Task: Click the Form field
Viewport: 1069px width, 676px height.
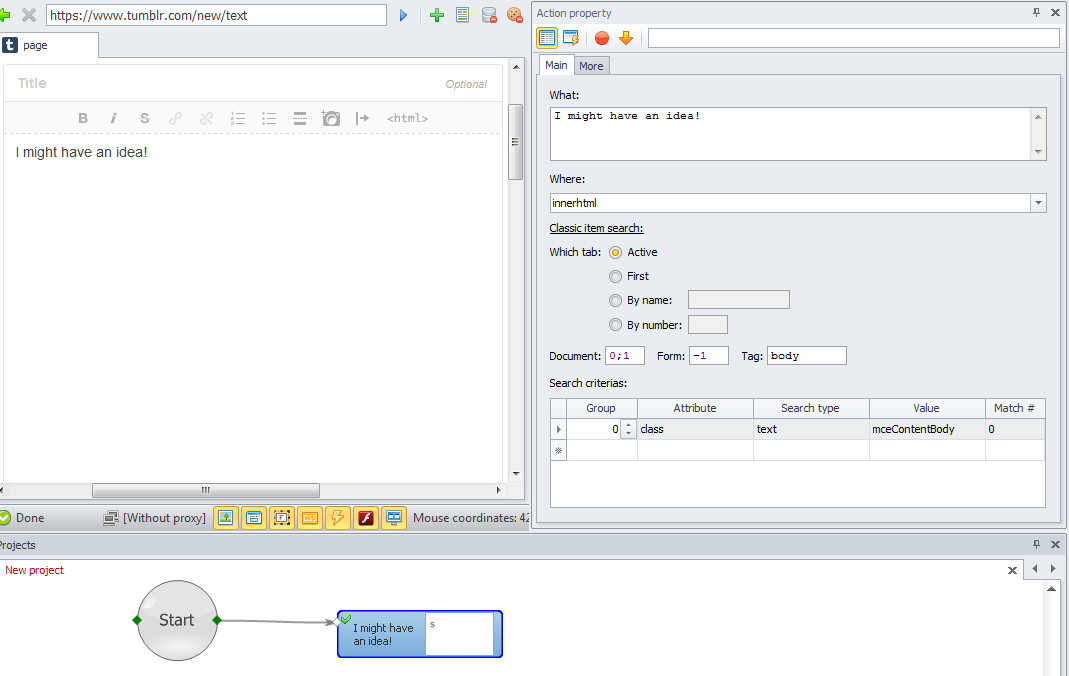Action: (x=708, y=356)
